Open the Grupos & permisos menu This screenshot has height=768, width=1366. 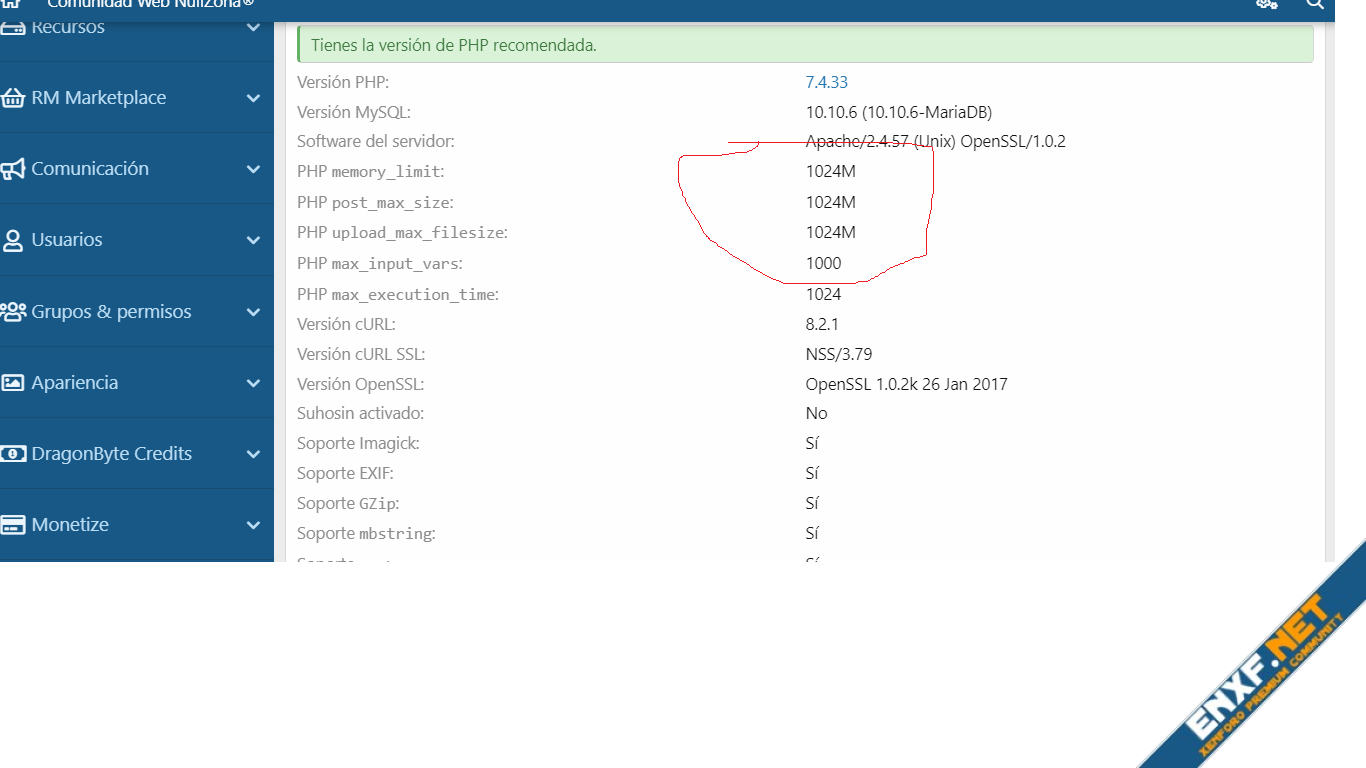coord(111,312)
